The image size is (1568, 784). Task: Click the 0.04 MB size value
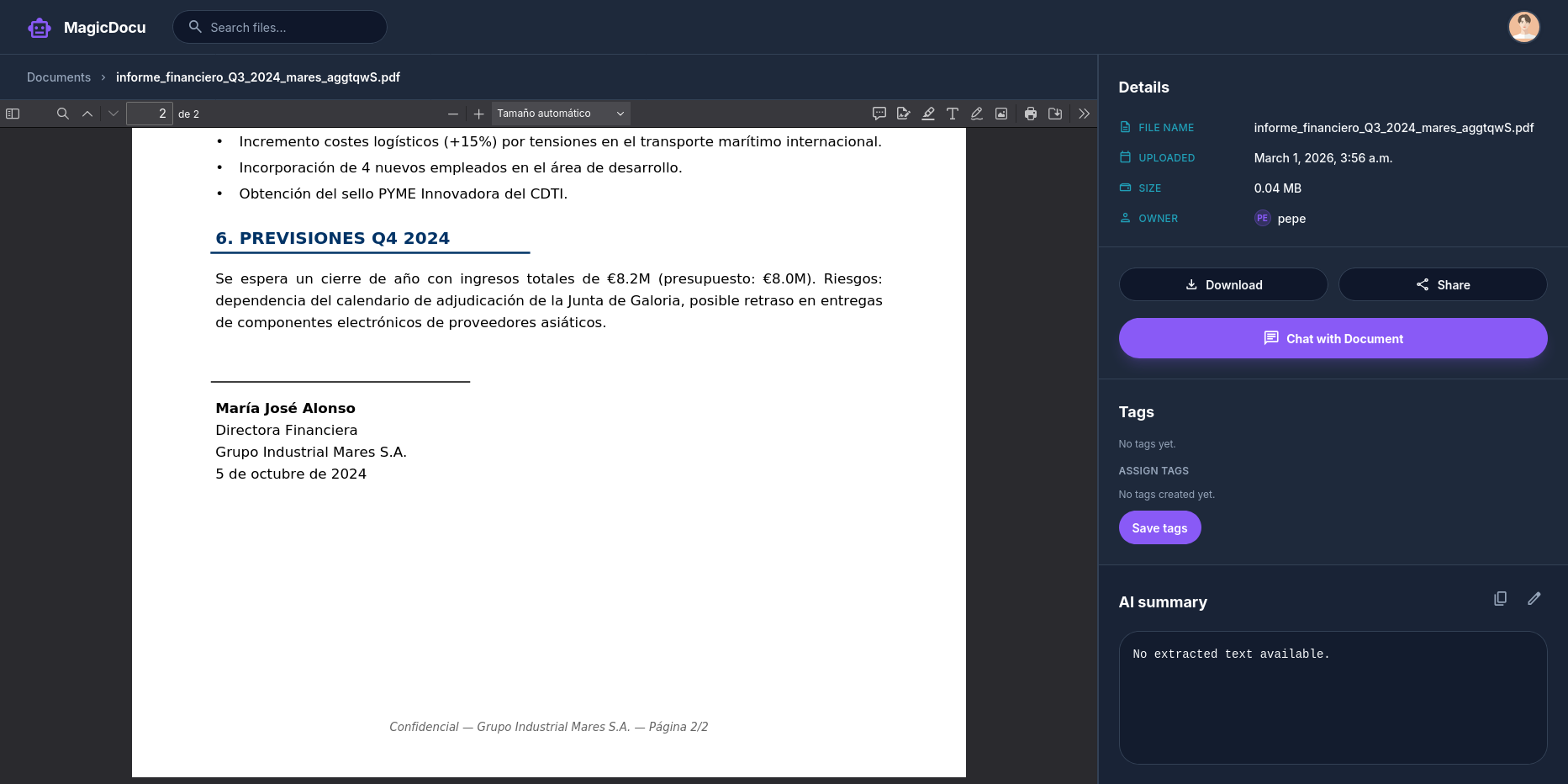point(1278,188)
